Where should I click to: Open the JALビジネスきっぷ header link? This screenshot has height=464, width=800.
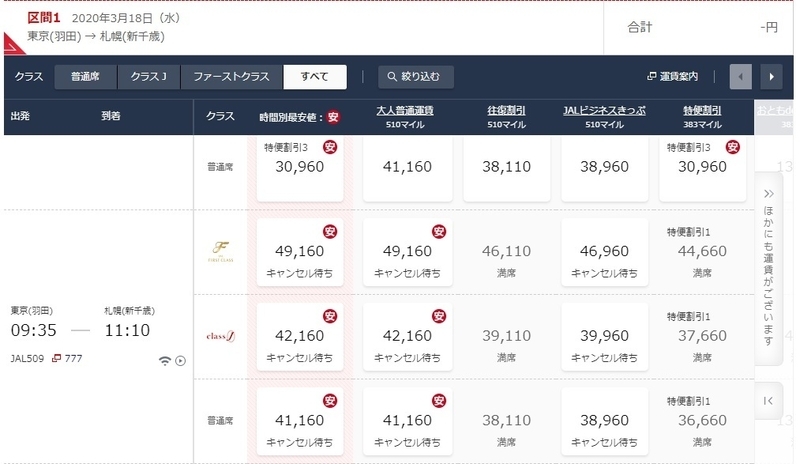pyautogui.click(x=604, y=111)
